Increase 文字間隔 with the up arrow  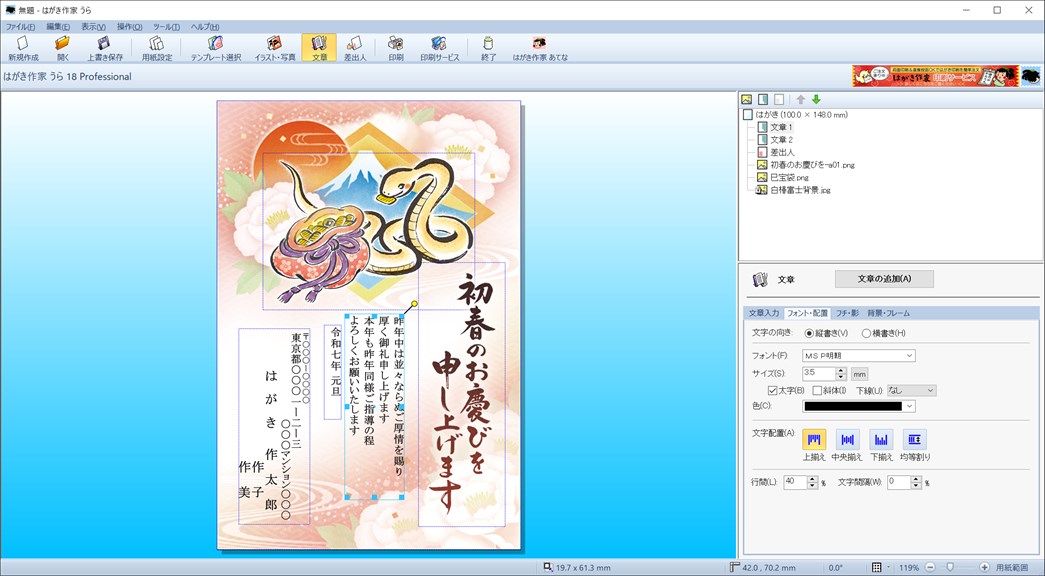[x=916, y=479]
